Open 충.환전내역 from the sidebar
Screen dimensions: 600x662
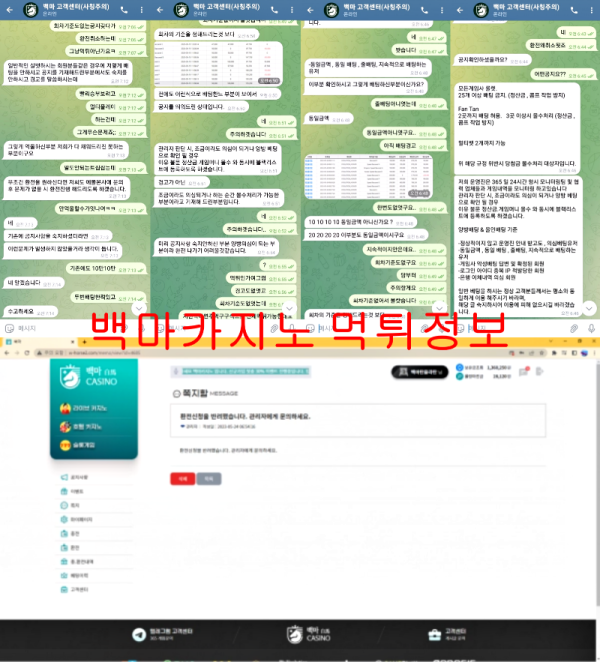[x=77, y=562]
